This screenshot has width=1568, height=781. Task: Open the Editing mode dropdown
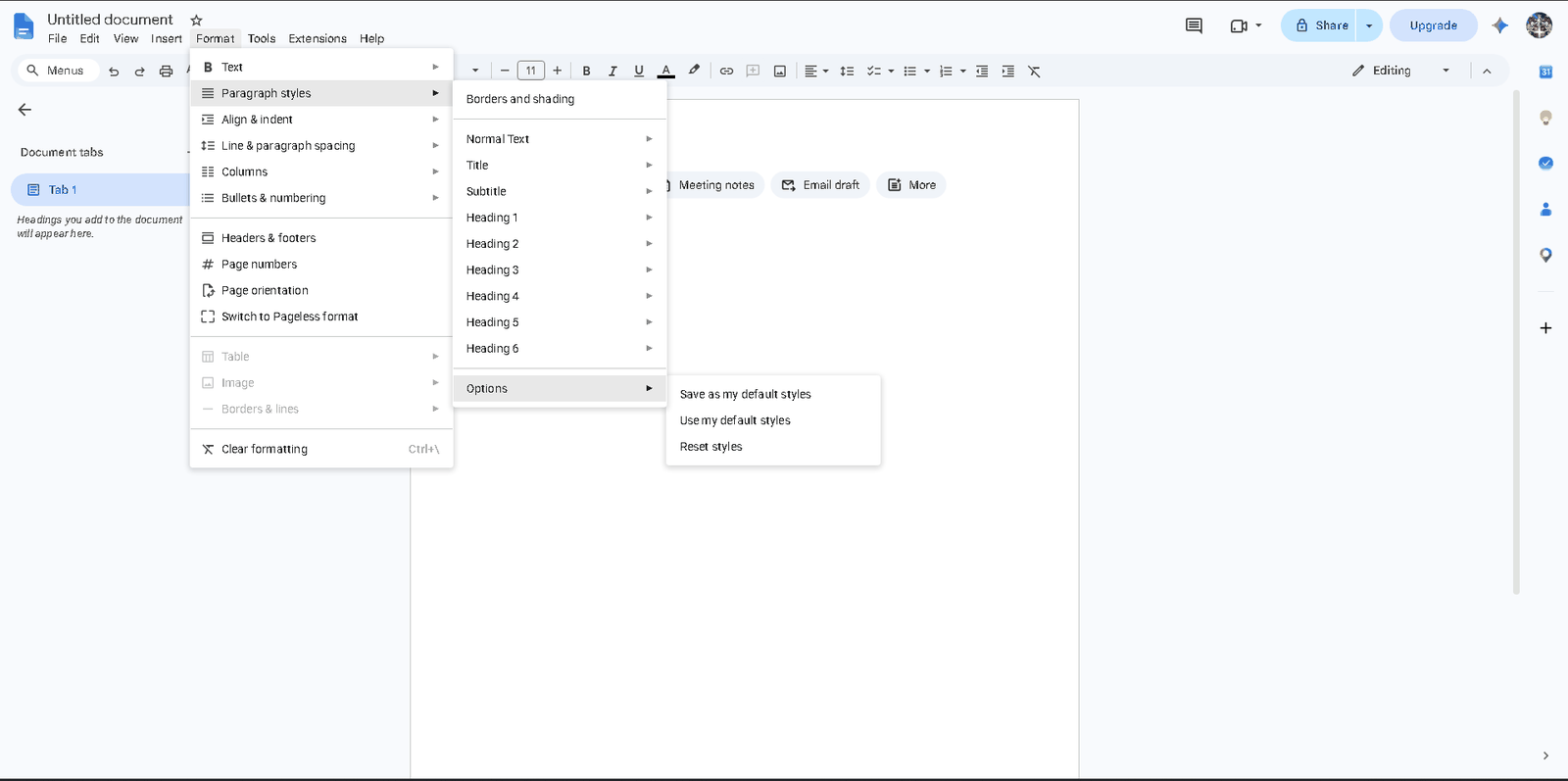pyautogui.click(x=1400, y=71)
